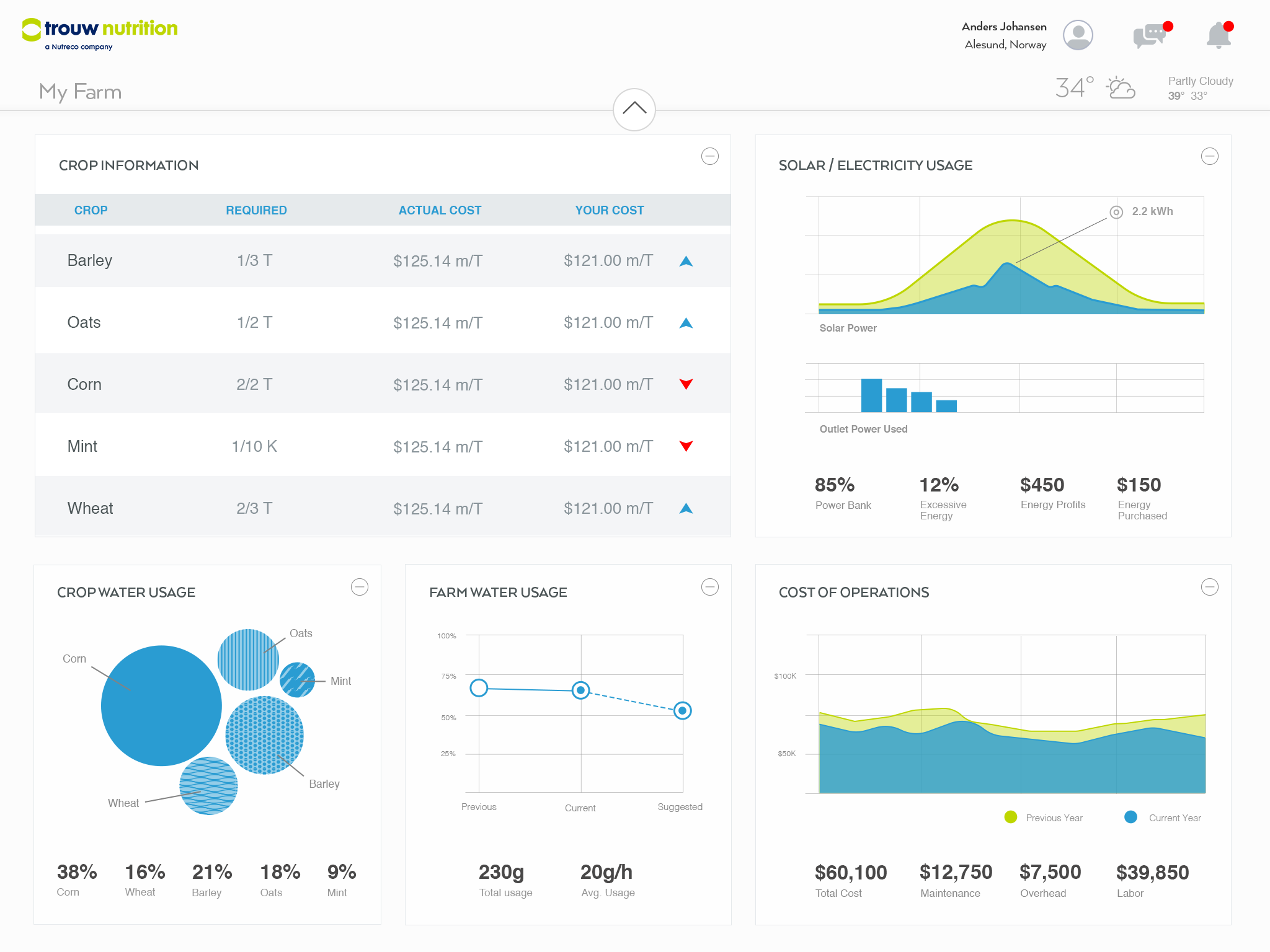Viewport: 1270px width, 952px height.
Task: Sort by the CROP column header
Action: [x=91, y=210]
